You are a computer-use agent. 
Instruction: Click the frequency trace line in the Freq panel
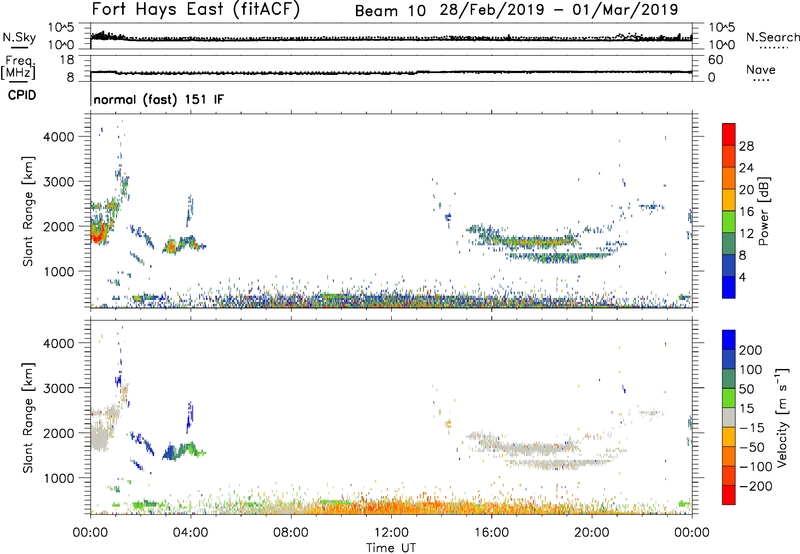click(x=391, y=72)
